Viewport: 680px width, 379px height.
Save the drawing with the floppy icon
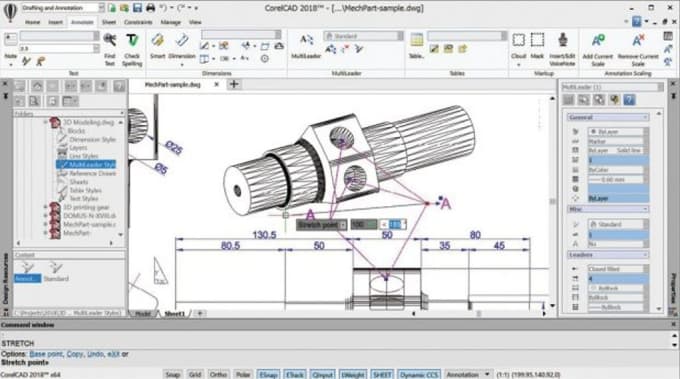(x=137, y=8)
